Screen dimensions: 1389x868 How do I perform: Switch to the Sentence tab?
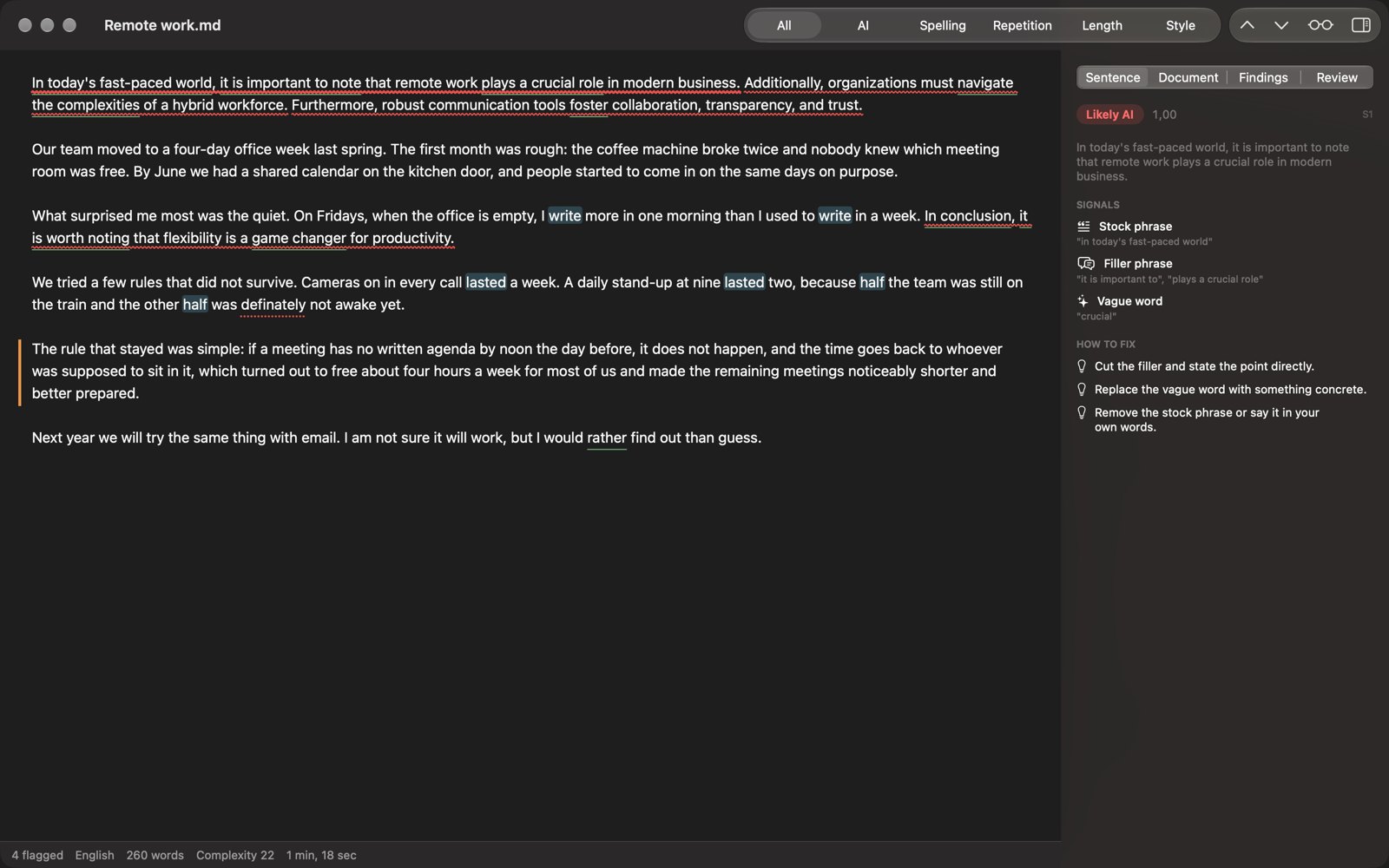[1113, 77]
